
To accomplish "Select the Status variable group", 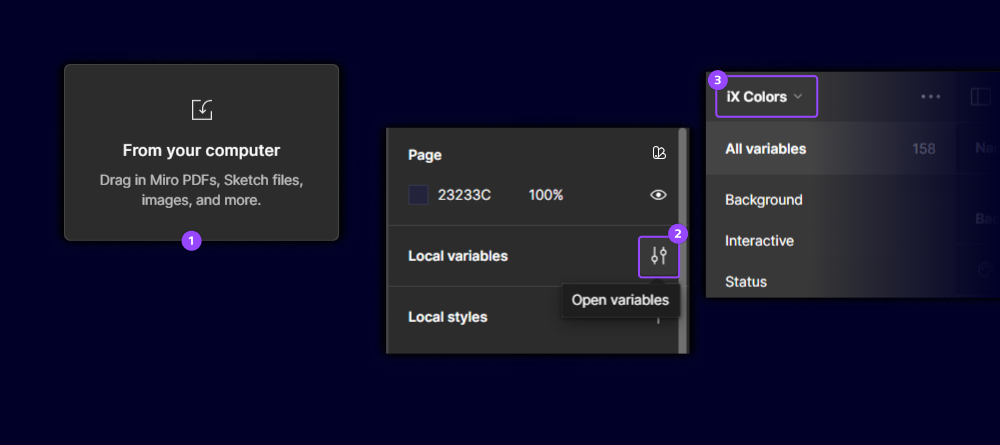I will (746, 282).
